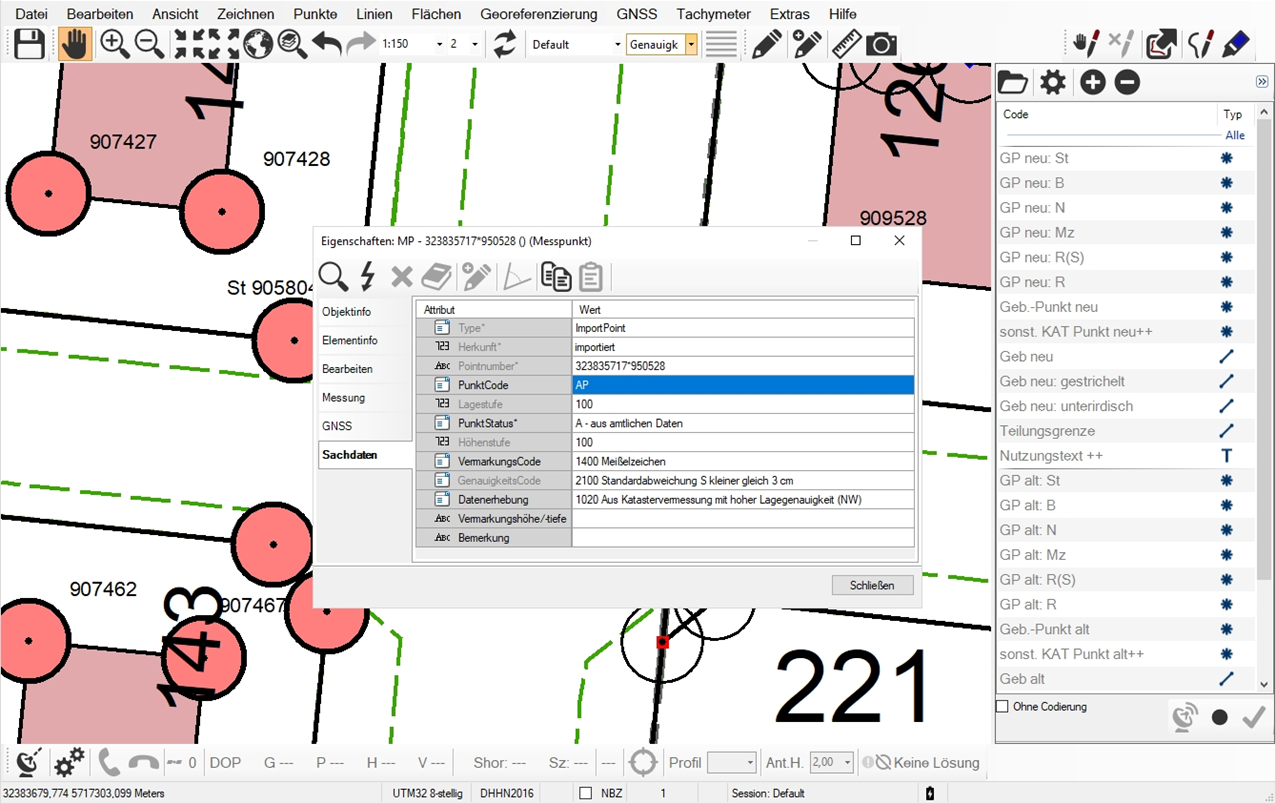Click the save floppy disk icon
This screenshot has height=804, width=1276.
click(x=29, y=44)
